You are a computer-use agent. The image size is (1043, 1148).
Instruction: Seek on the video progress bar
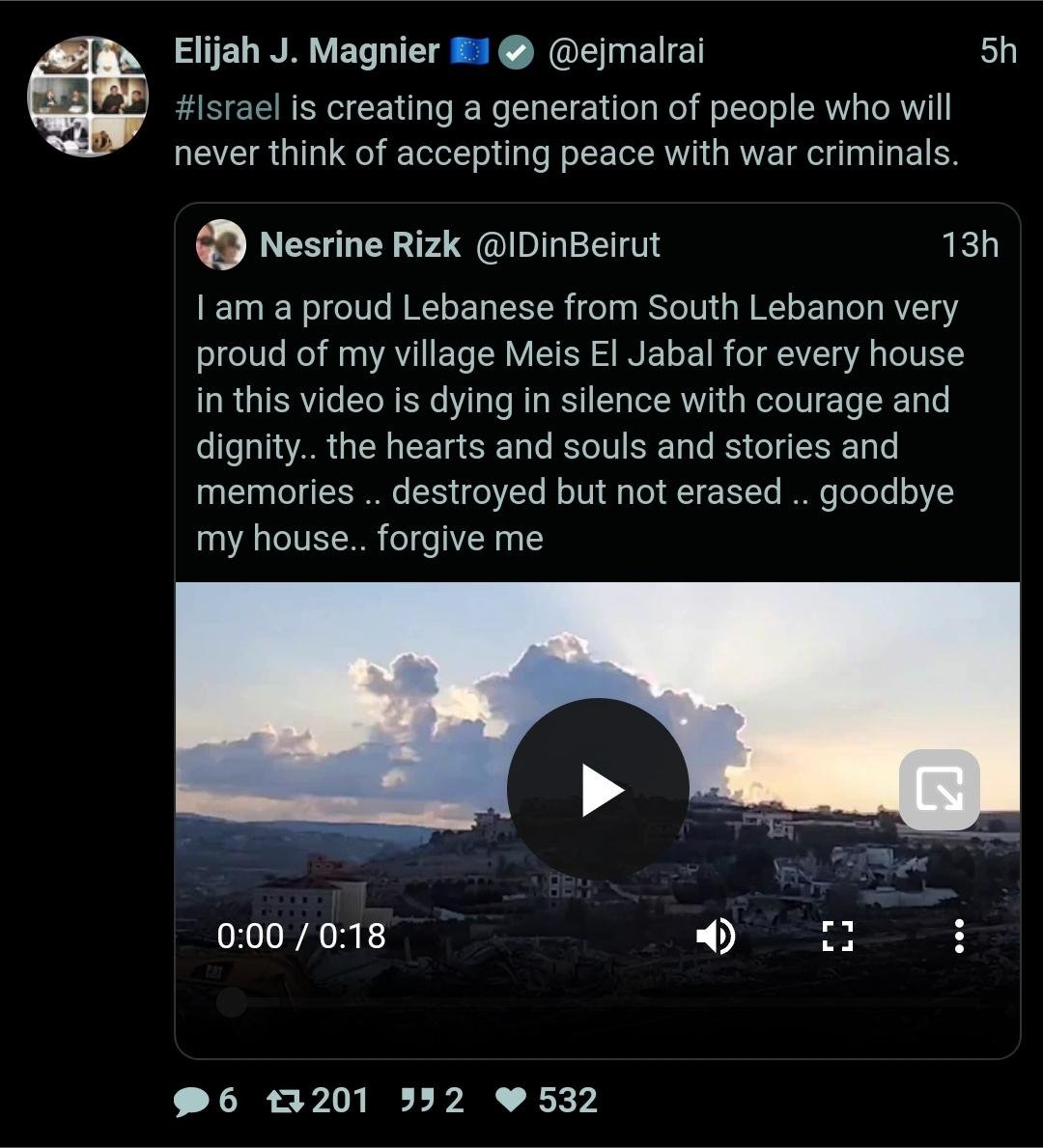pos(598,1002)
